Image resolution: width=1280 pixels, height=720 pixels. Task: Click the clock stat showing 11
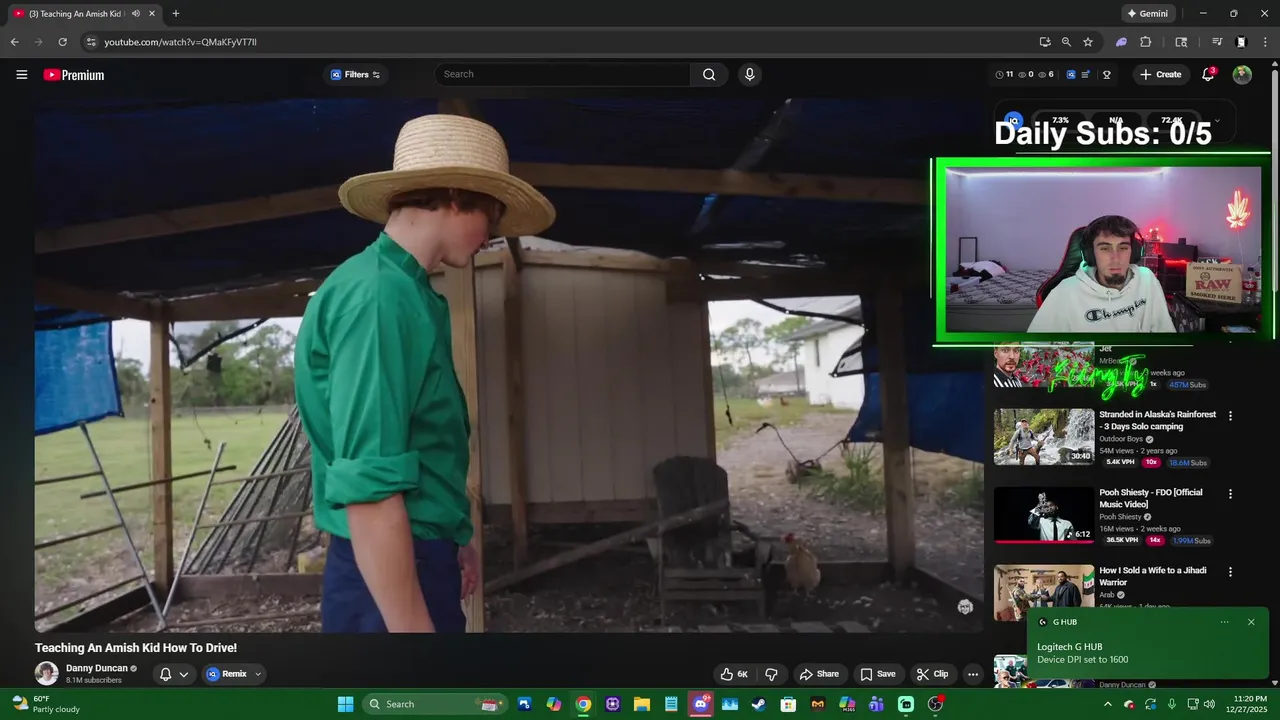pos(1004,75)
